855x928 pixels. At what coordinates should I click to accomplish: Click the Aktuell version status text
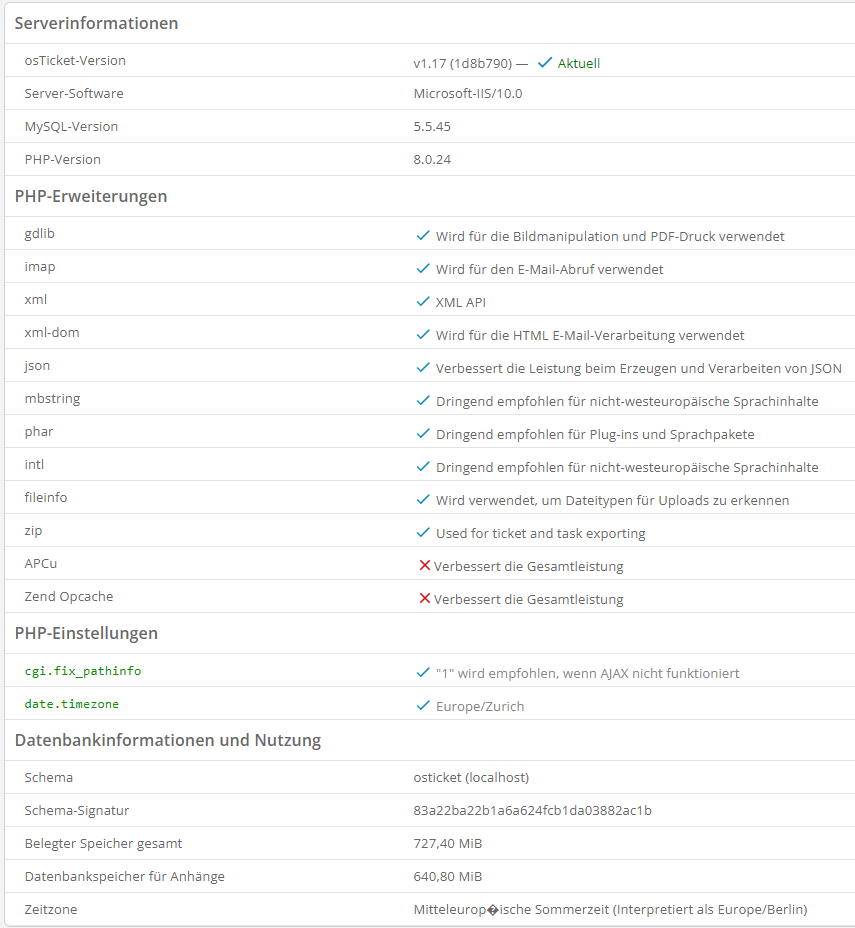579,63
